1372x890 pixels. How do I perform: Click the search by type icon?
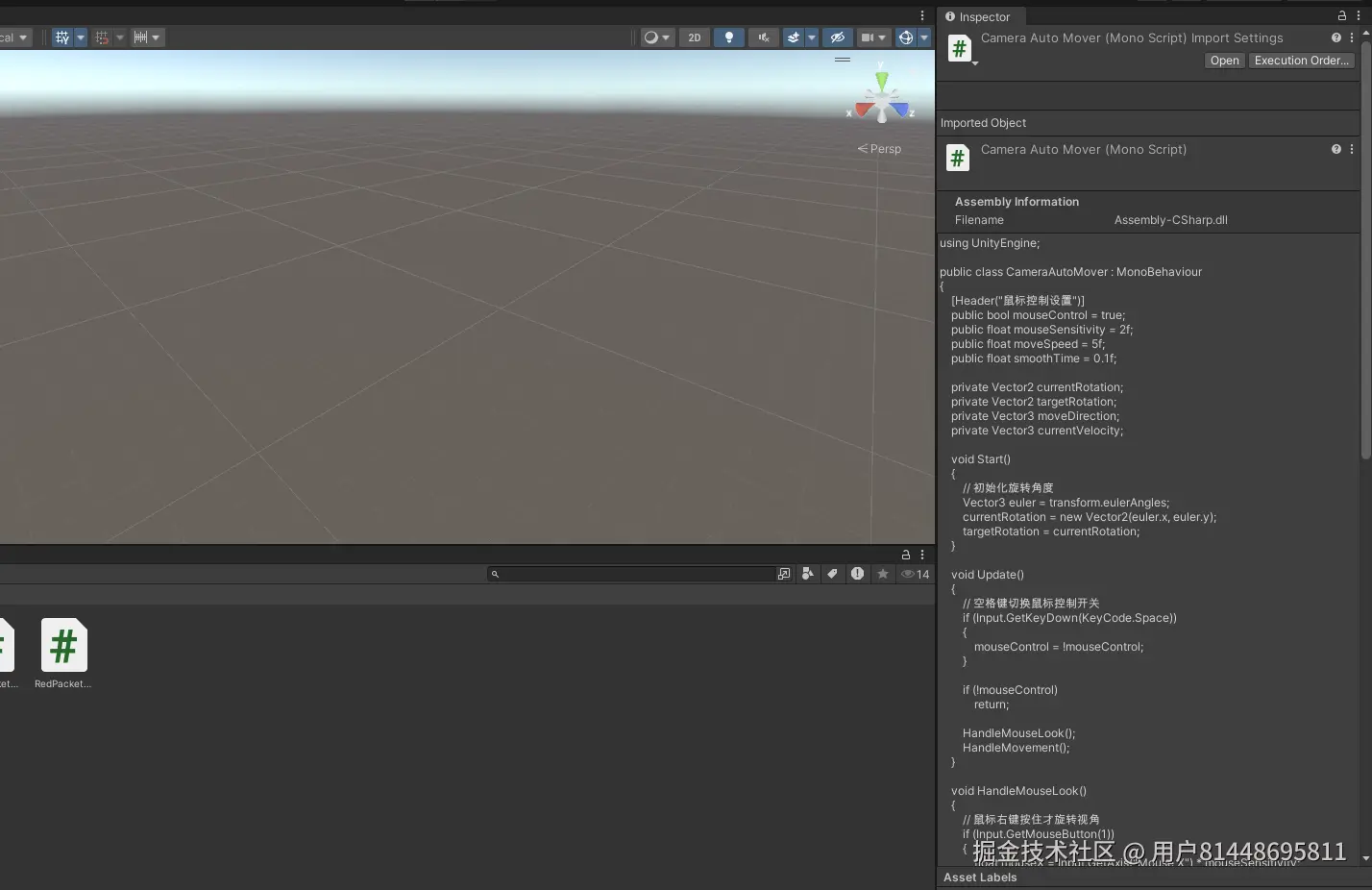tap(807, 574)
